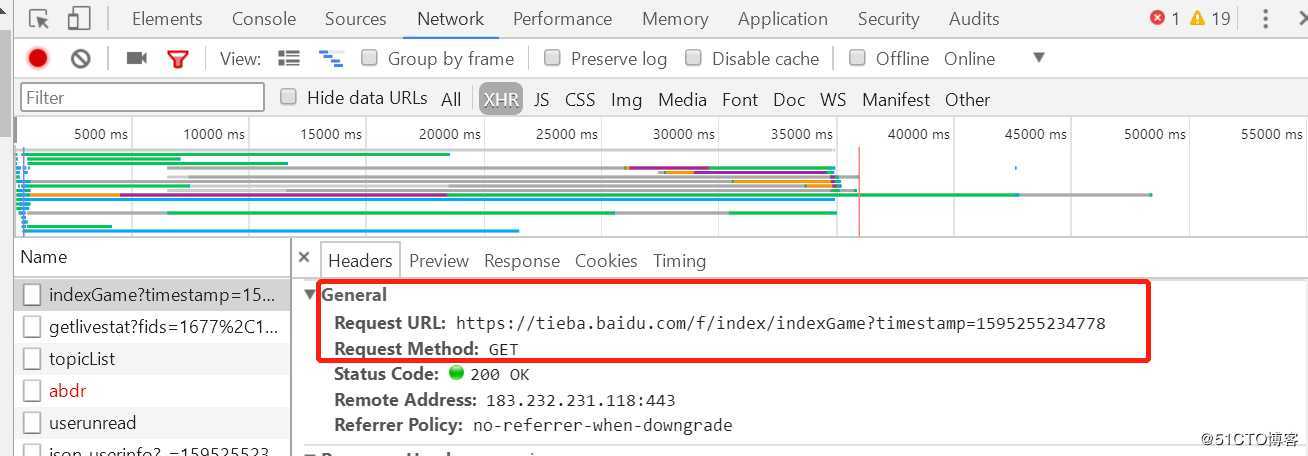Click the inspect element picker icon
Viewport: 1308px width, 456px height.
point(39,19)
